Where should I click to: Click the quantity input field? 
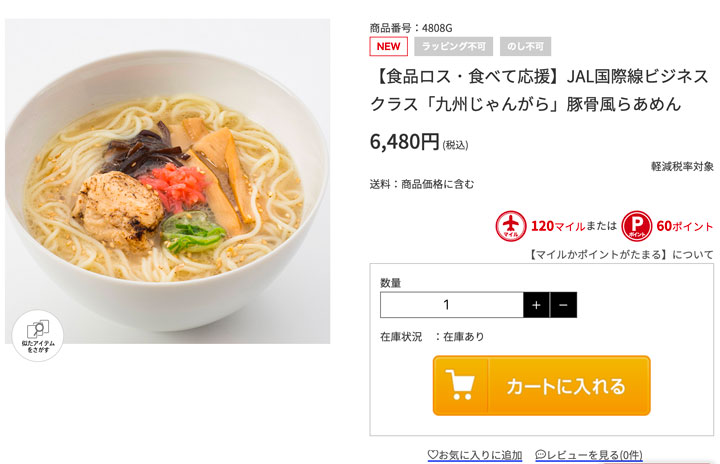[452, 305]
